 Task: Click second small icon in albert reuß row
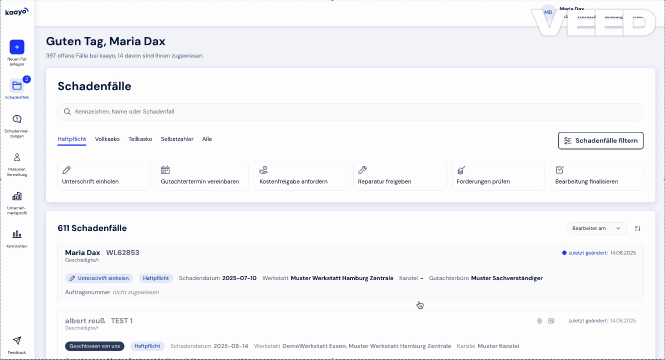coord(551,321)
